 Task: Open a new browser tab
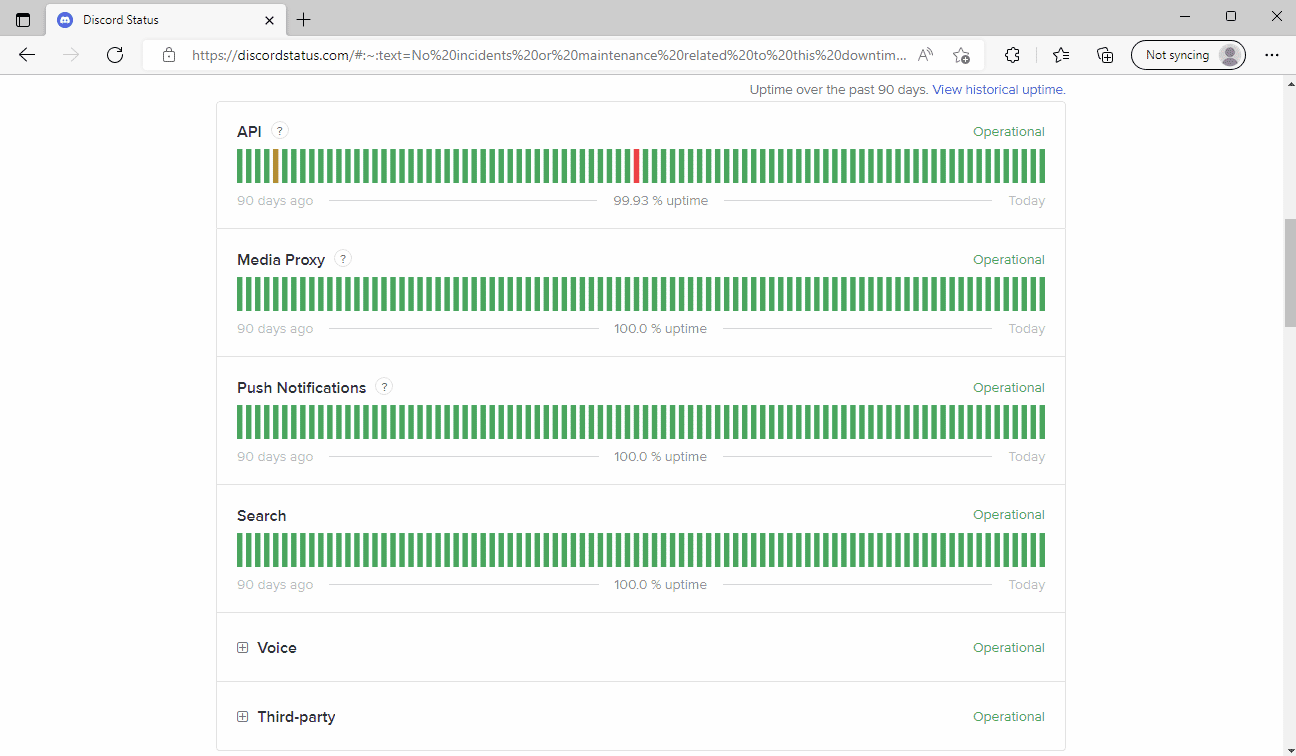pos(304,20)
